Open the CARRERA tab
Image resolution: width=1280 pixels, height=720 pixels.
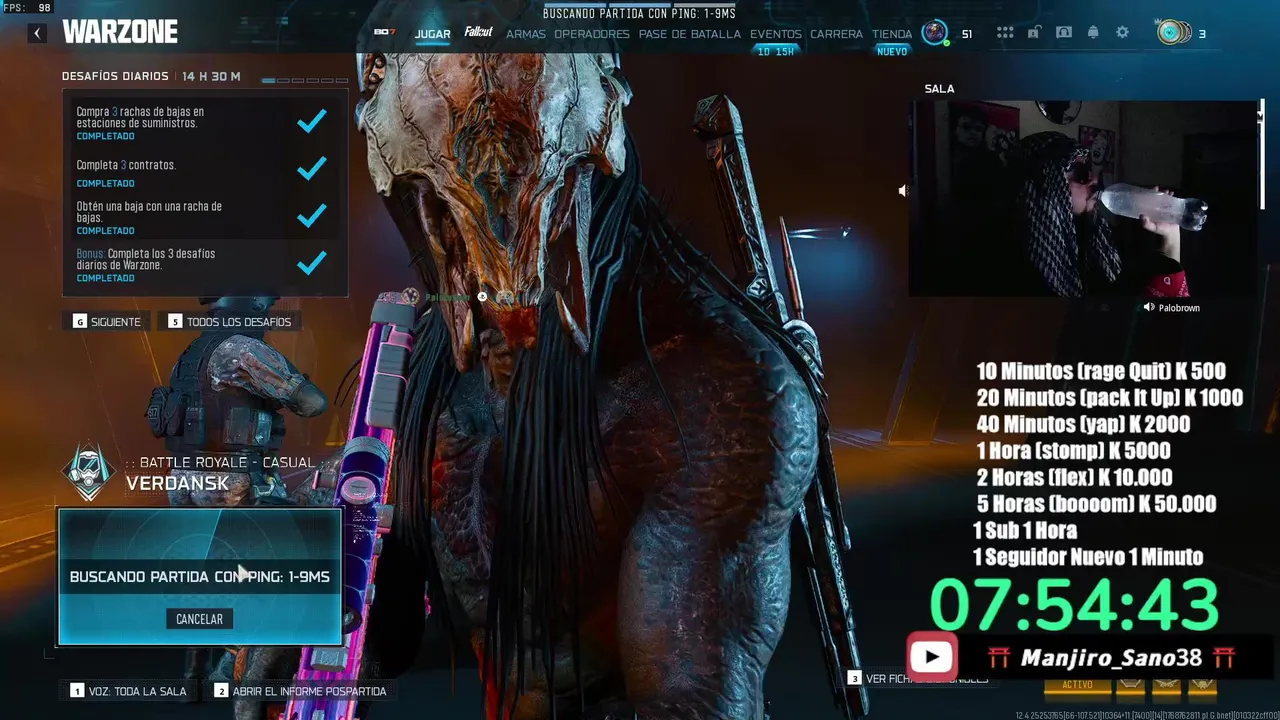pos(836,34)
